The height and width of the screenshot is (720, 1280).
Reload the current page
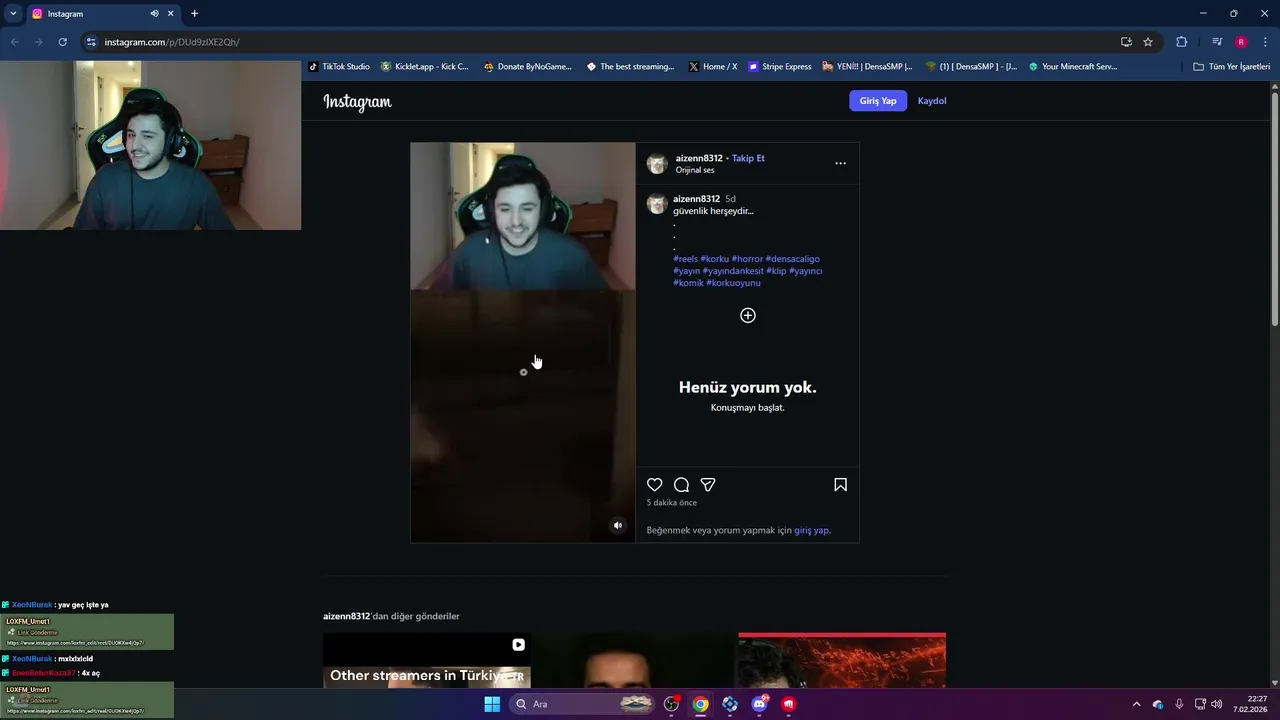(62, 42)
